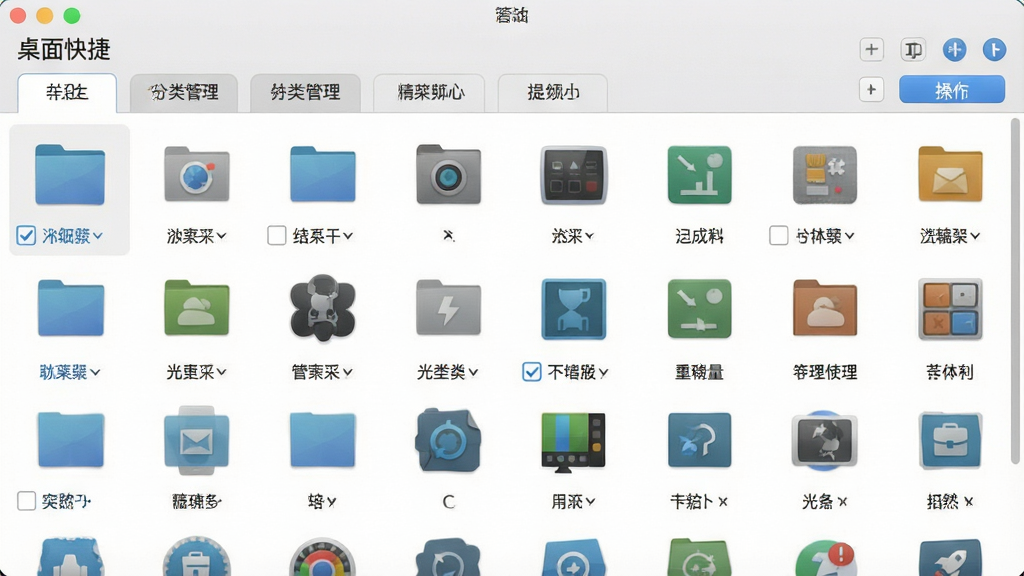1024x576 pixels.
Task: Open the orange and blue calculator grid icon
Action: (x=950, y=309)
